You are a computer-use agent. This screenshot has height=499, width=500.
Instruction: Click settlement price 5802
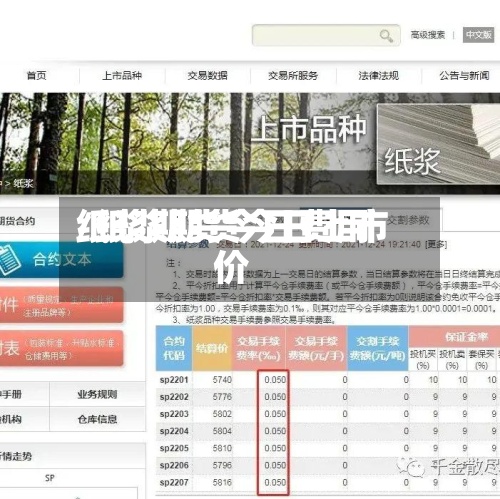(222, 414)
